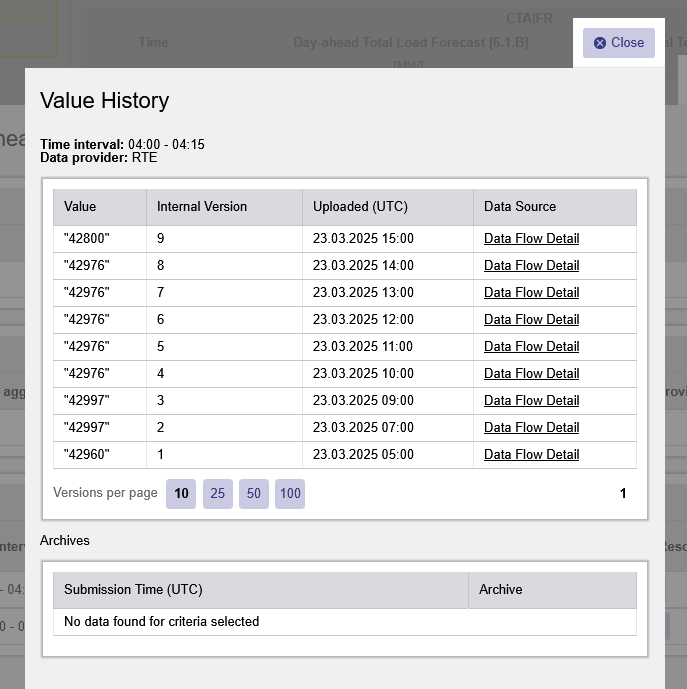Click the Archive column header
Screen dimensions: 687x689
(x=553, y=590)
